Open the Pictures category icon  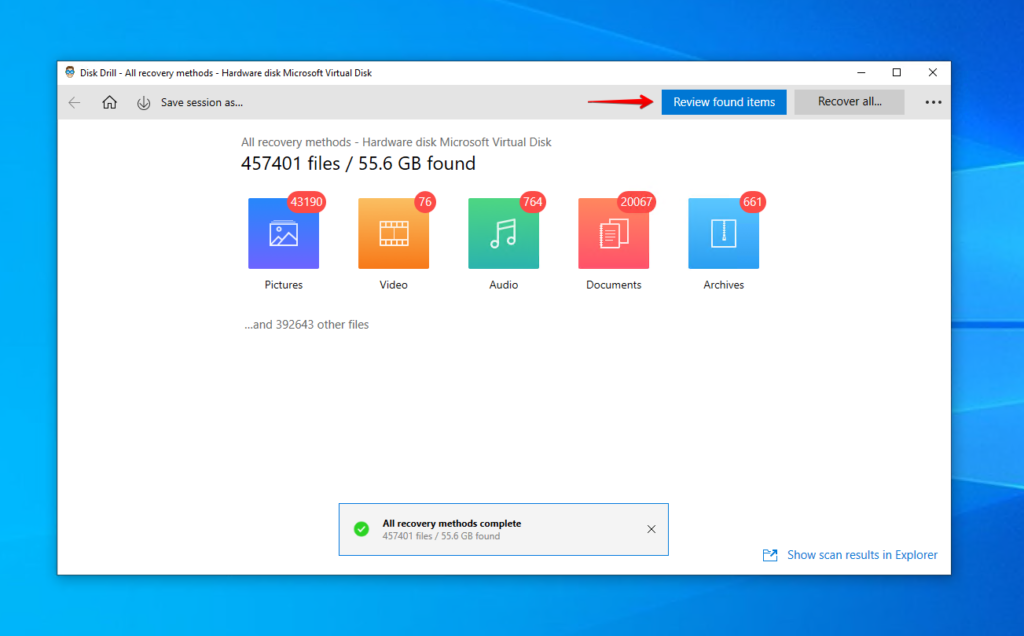click(x=283, y=232)
